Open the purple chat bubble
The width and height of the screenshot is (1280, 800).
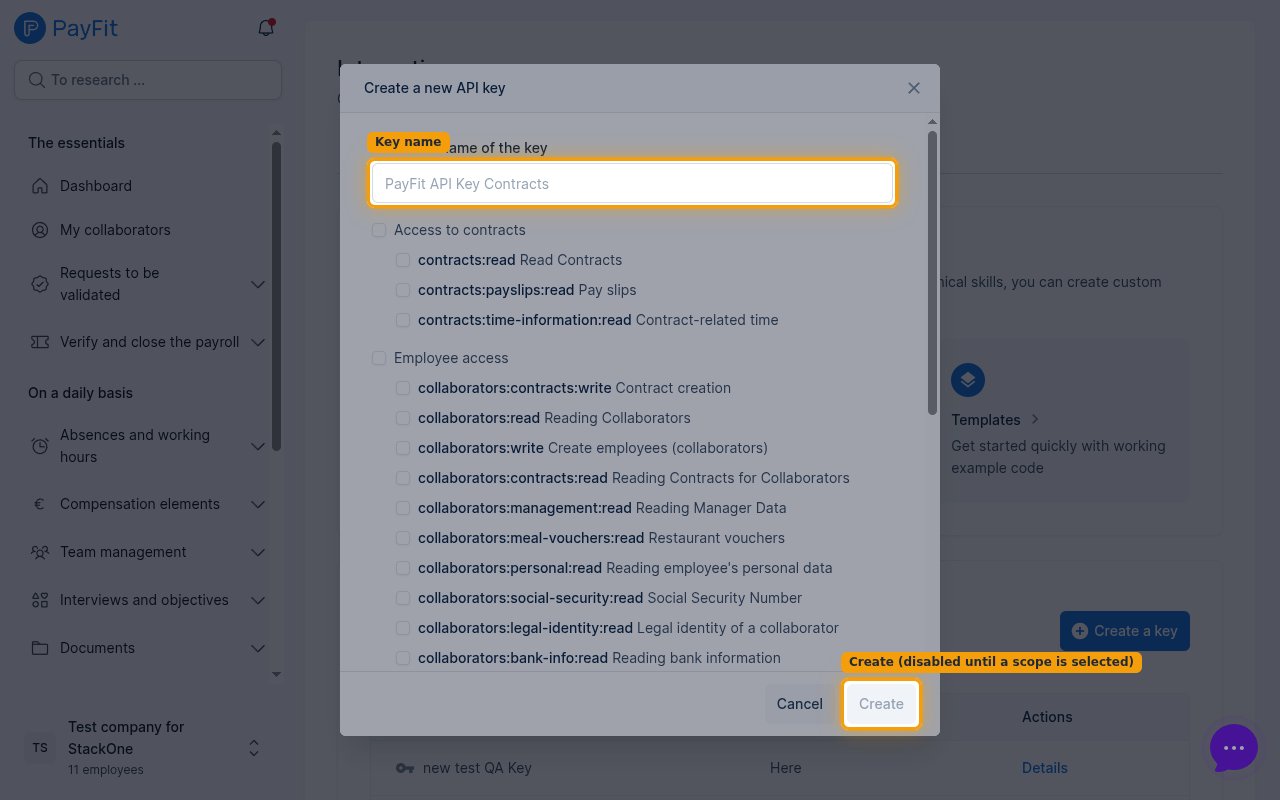(1234, 748)
